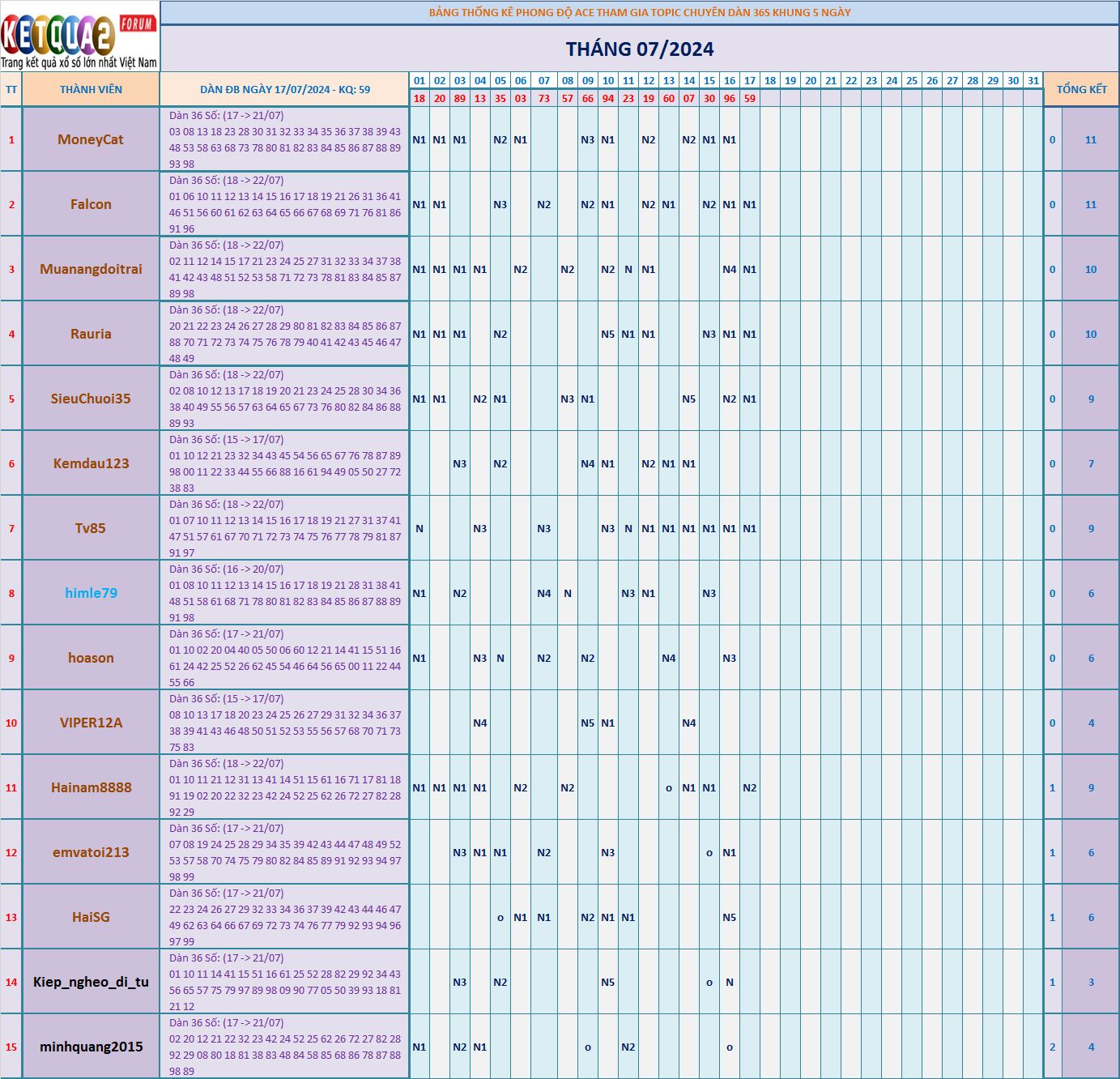Image resolution: width=1120 pixels, height=1079 pixels.
Task: Click row number 15 in TT column
Action: click(11, 1047)
